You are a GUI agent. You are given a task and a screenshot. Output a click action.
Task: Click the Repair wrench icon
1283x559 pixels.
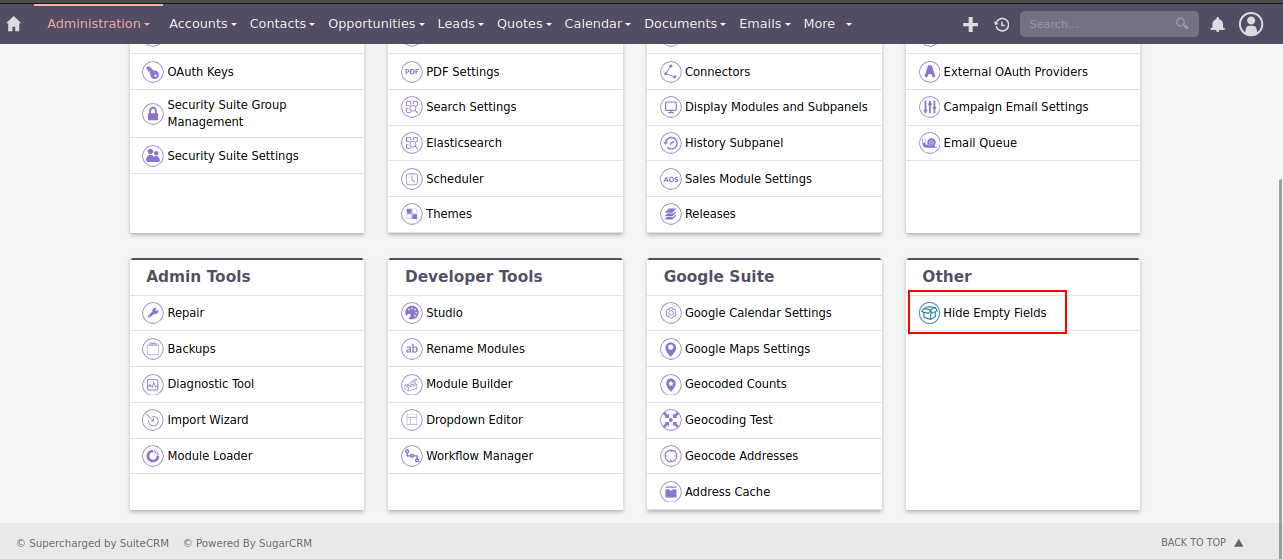point(152,313)
